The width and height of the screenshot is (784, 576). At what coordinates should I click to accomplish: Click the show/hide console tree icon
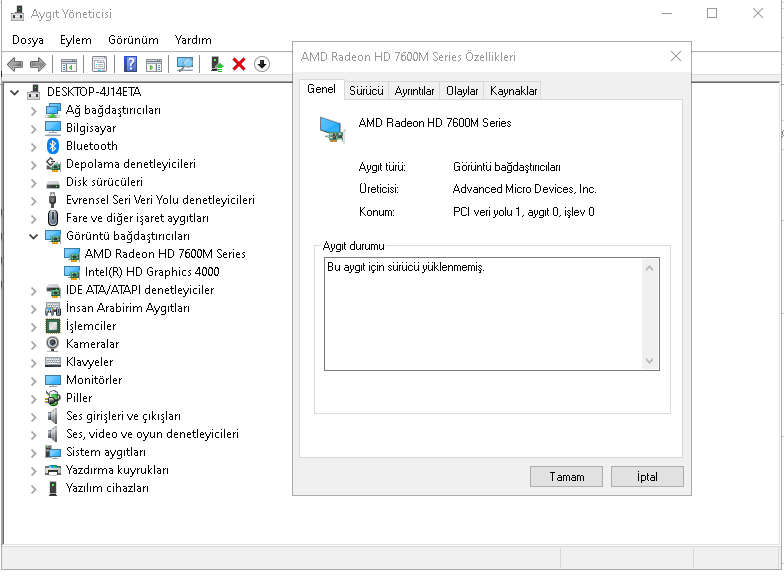[69, 64]
